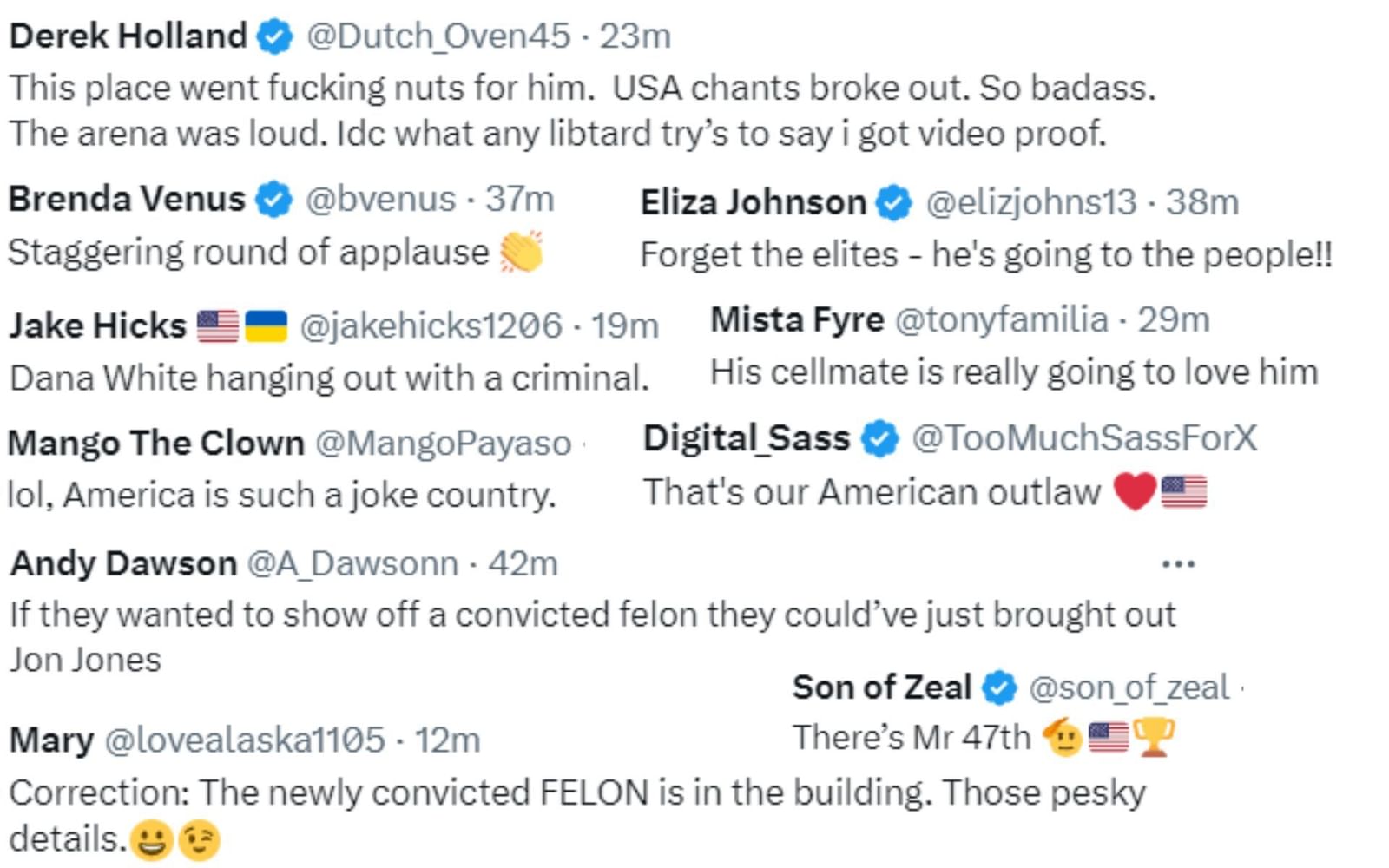1389x868 pixels.
Task: Click Derek Holland's verified badge
Action: [x=276, y=36]
